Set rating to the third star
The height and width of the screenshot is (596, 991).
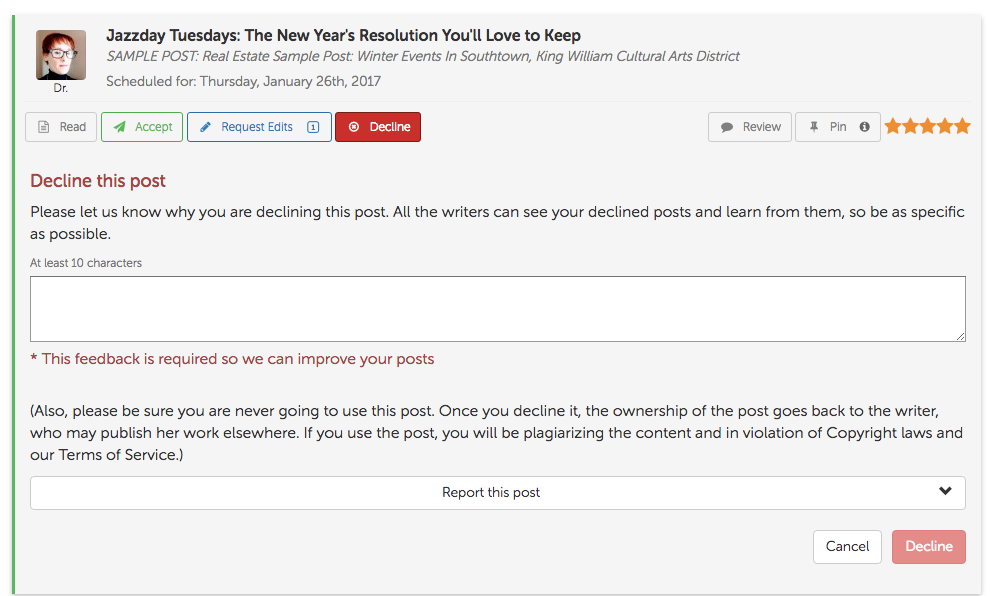[928, 126]
